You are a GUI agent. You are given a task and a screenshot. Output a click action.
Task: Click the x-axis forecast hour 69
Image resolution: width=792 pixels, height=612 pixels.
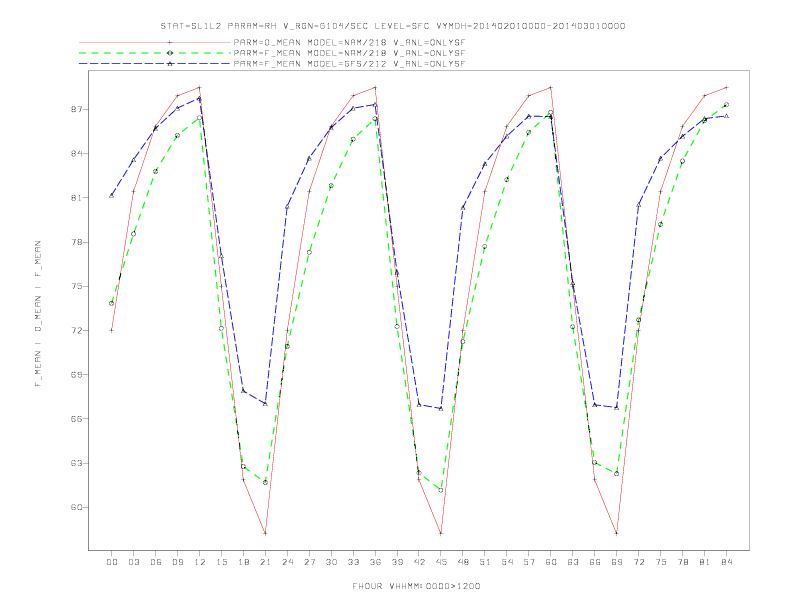coord(617,562)
